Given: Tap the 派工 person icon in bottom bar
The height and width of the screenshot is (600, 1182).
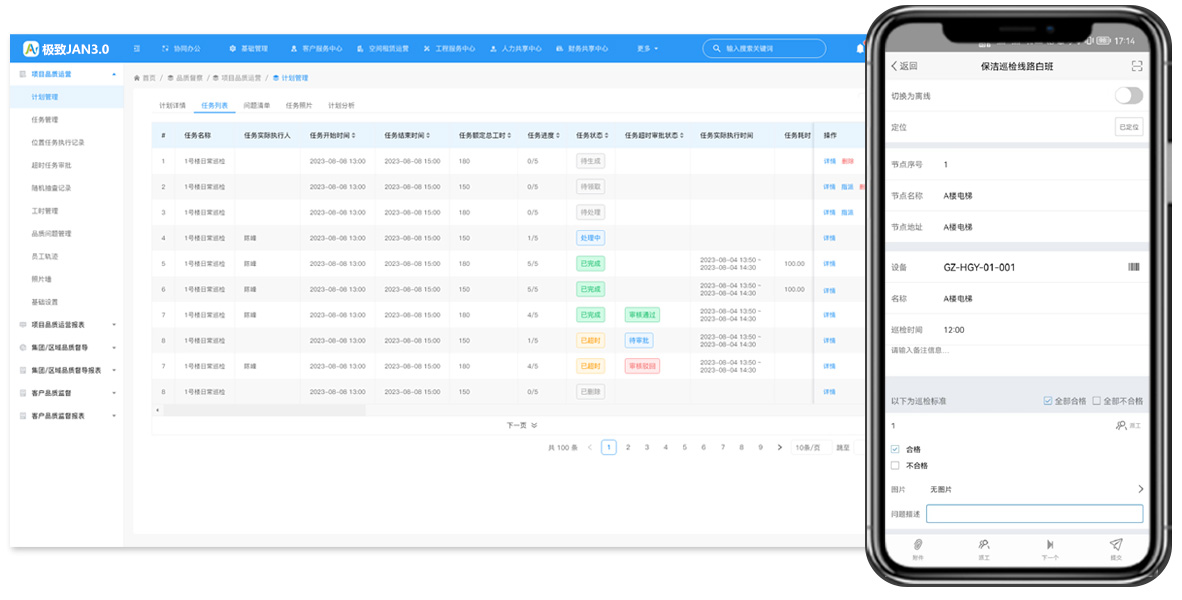Looking at the screenshot, I should (x=984, y=544).
